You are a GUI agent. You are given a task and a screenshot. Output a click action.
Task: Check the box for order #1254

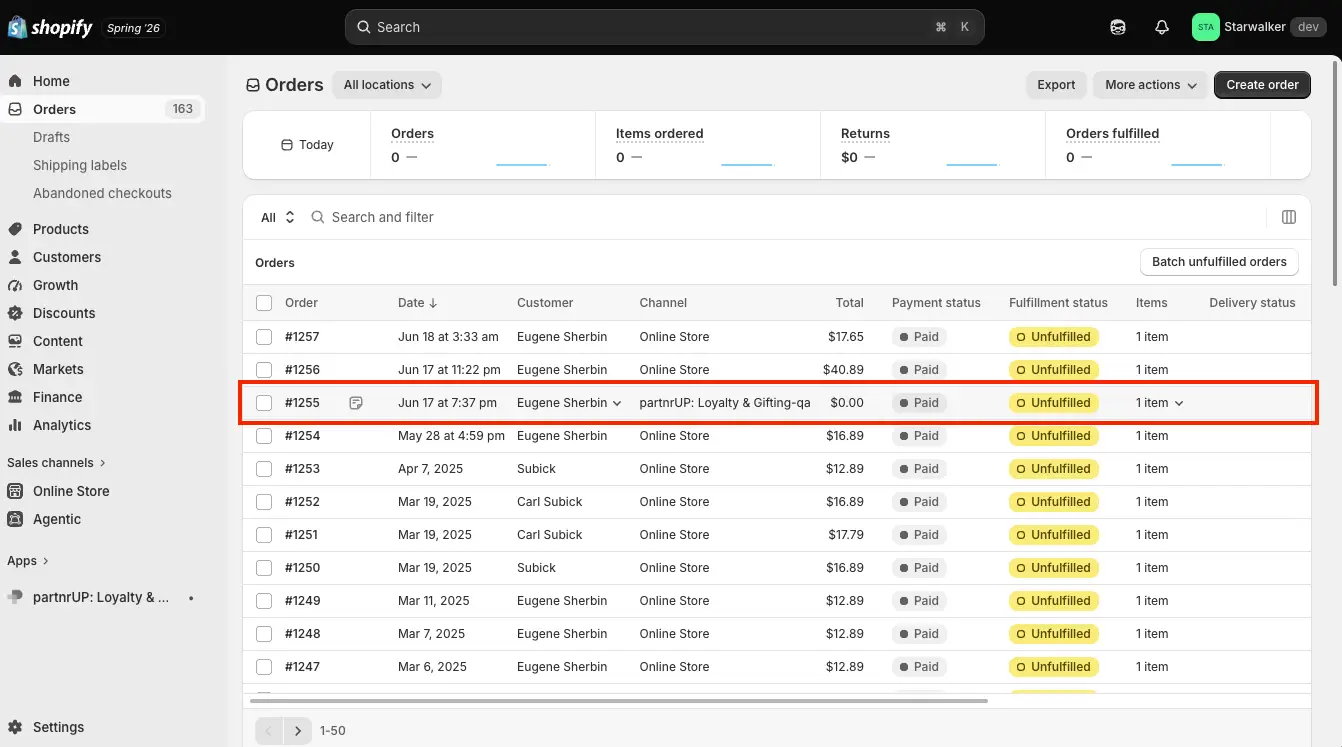pyautogui.click(x=264, y=436)
